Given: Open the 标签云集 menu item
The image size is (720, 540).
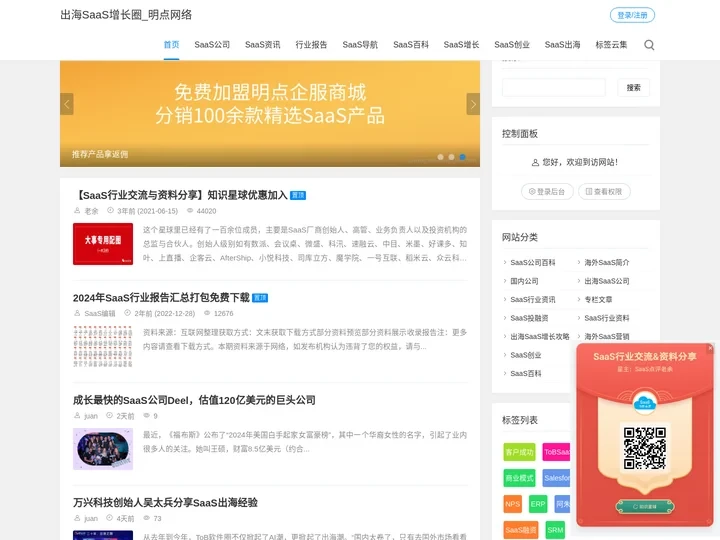Looking at the screenshot, I should point(611,45).
